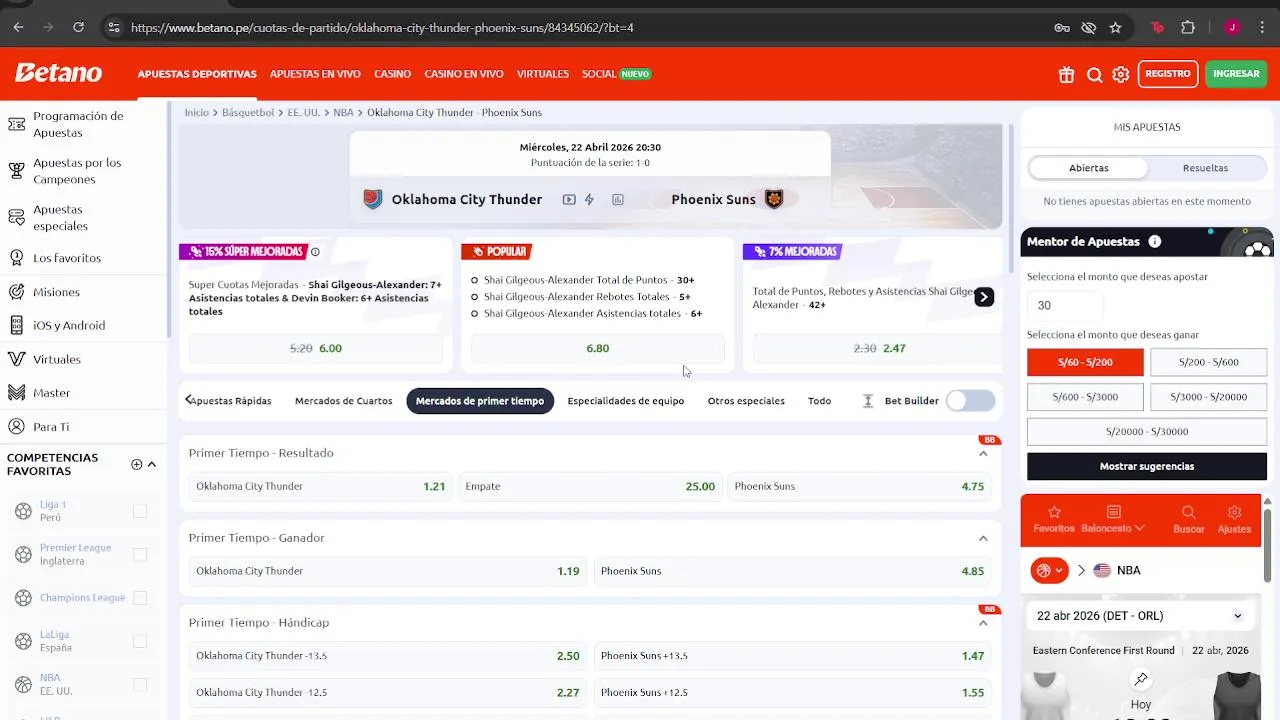Open the search magnifier in header
Viewport: 1280px width, 720px height.
(x=1095, y=74)
